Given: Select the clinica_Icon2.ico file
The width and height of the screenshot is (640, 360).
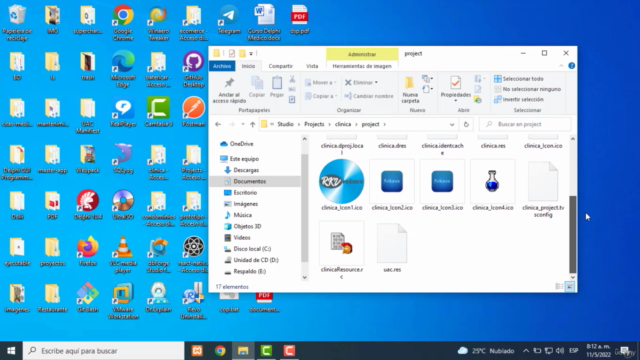Looking at the screenshot, I should [x=392, y=185].
